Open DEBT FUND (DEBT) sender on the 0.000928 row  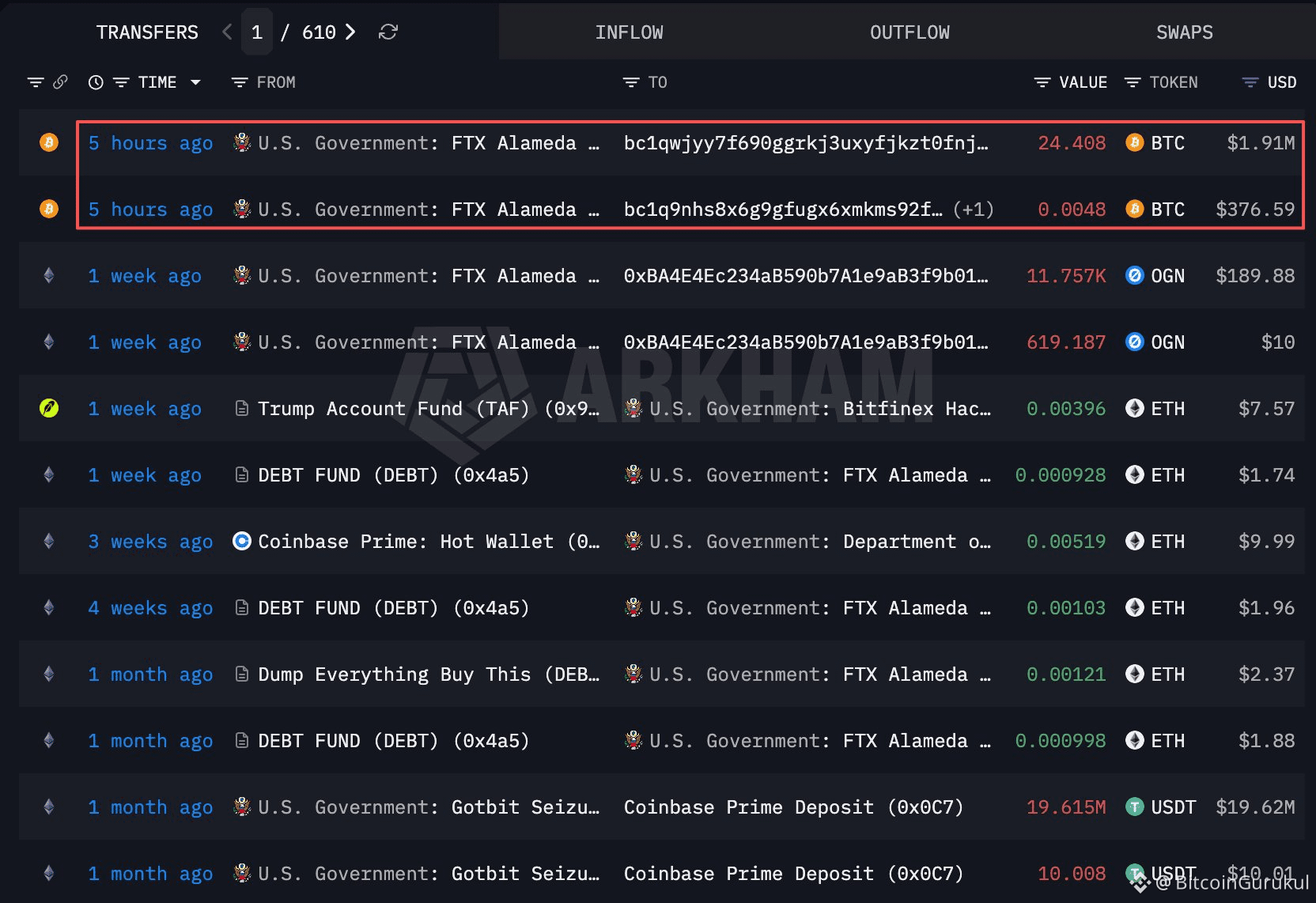(x=393, y=475)
